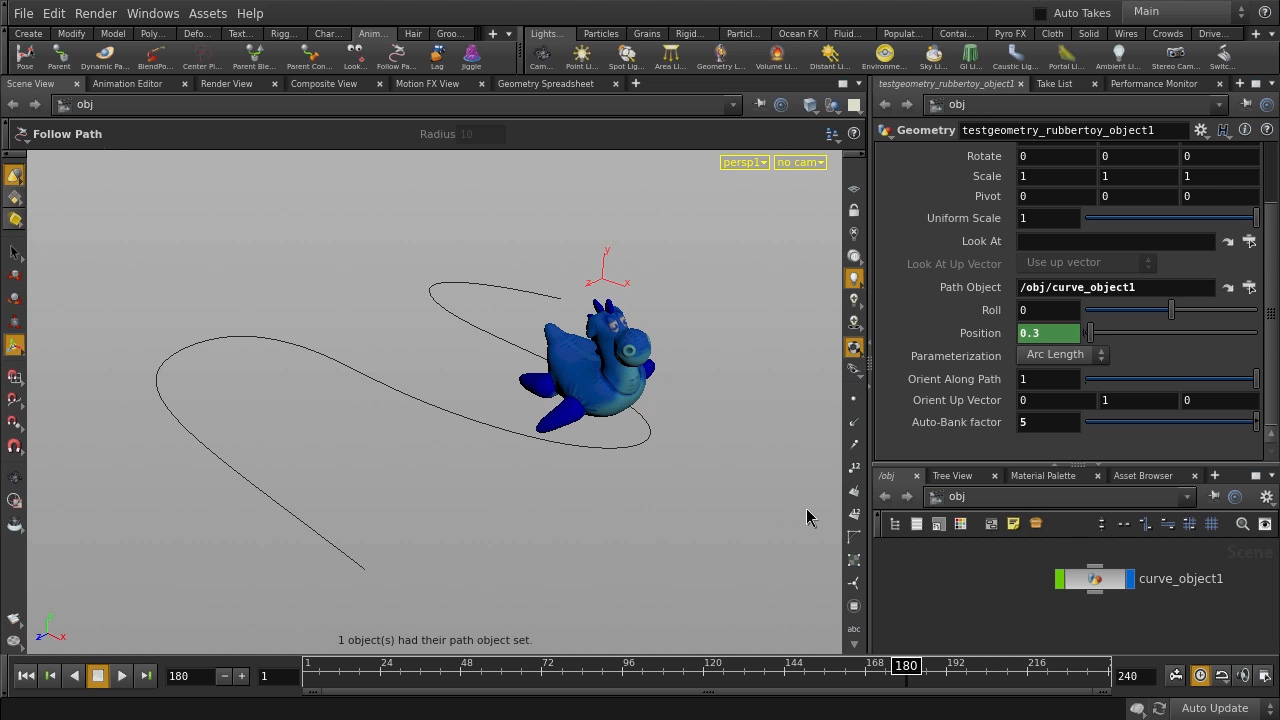Click the Path Object file chooser button
1280x720 pixels.
(x=1249, y=287)
